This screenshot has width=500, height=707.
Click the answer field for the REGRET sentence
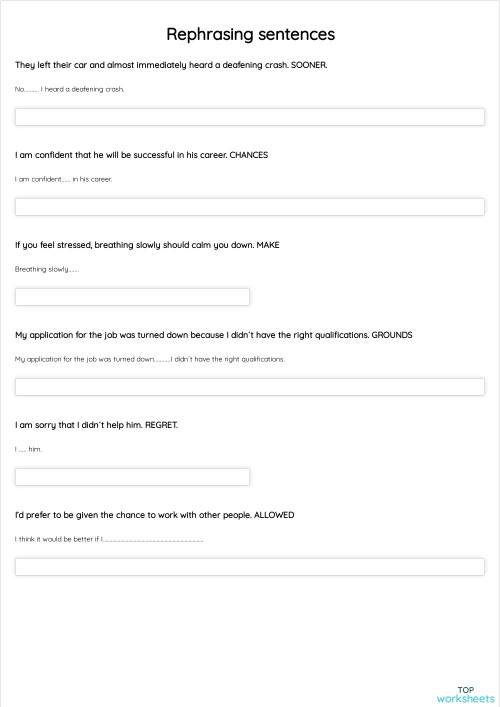[x=132, y=477]
